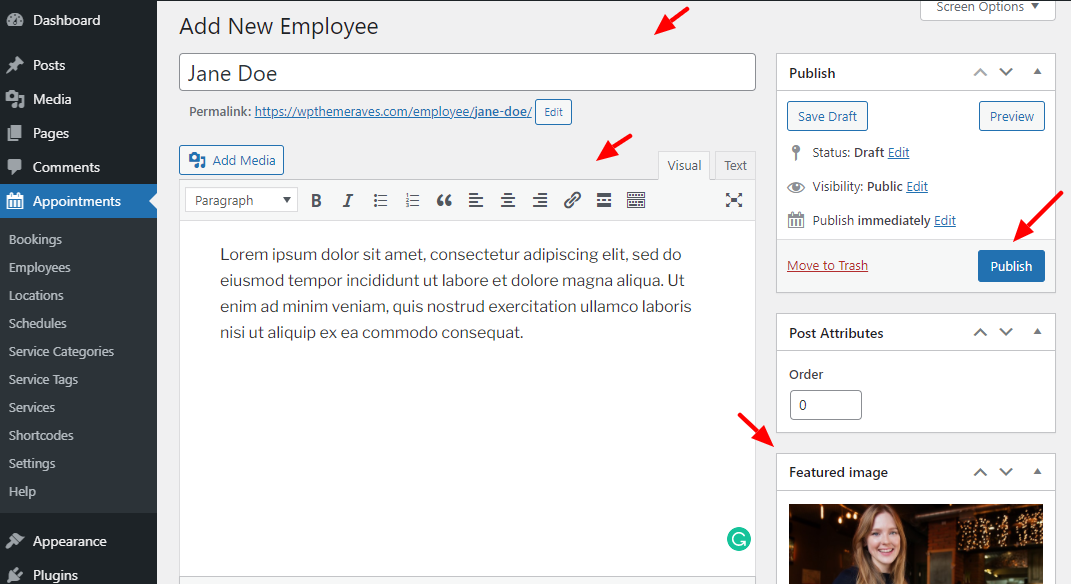Collapse the Post Attributes panel
The height and width of the screenshot is (584, 1071).
click(1038, 333)
